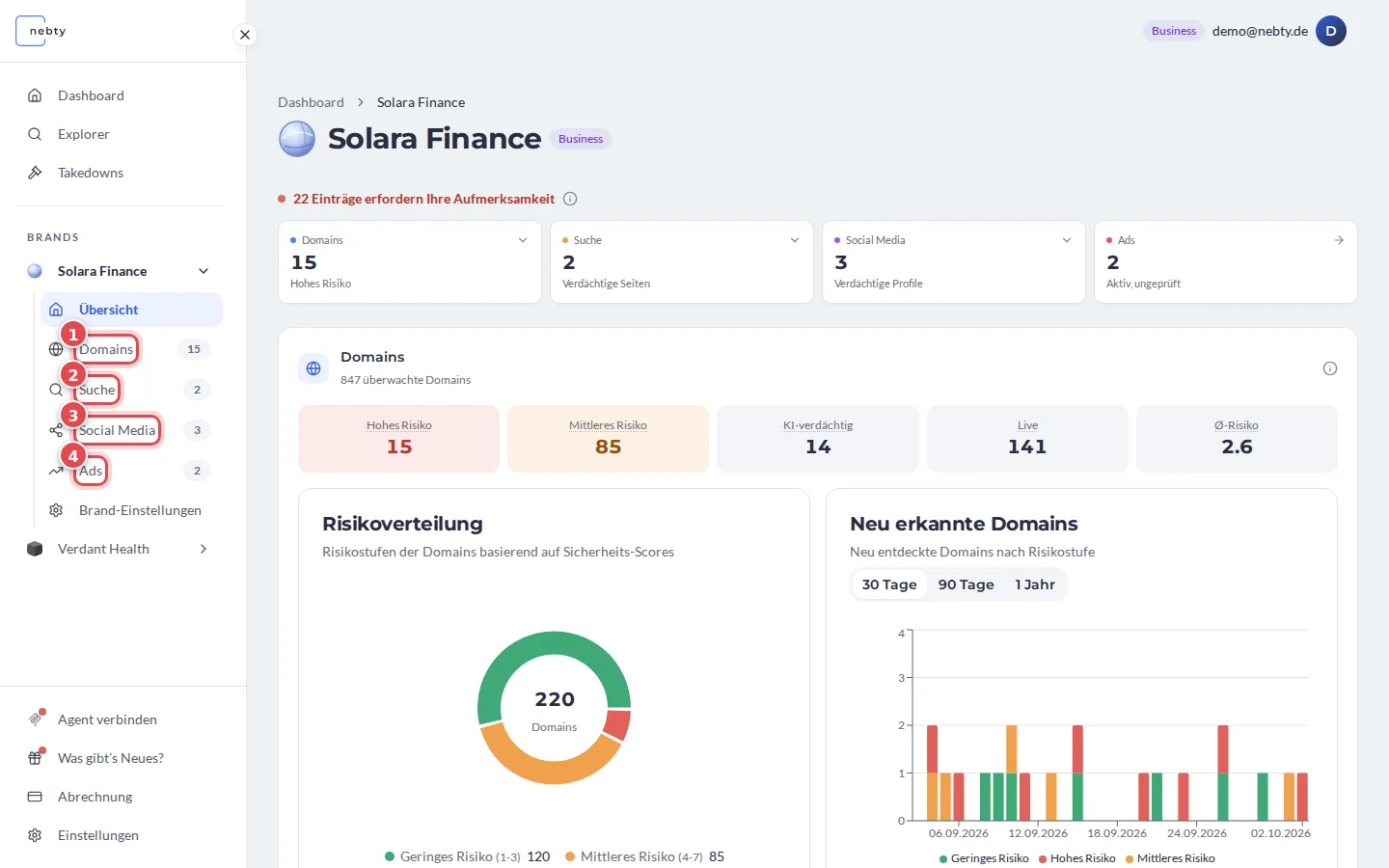Toggle Hohes Risiko in bar chart legend
Viewport: 1389px width, 868px height.
(1077, 858)
